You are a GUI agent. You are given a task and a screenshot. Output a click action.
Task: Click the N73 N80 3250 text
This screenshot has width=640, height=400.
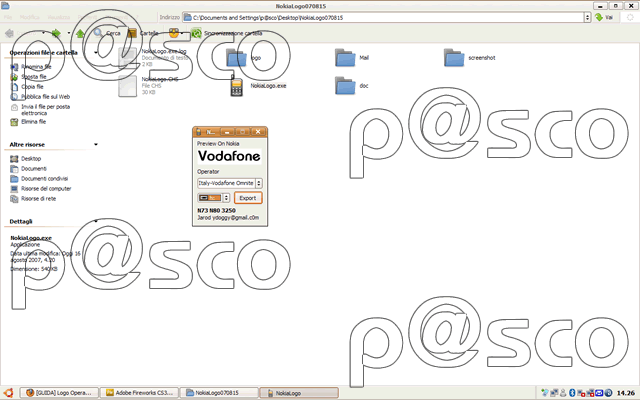[x=216, y=211]
